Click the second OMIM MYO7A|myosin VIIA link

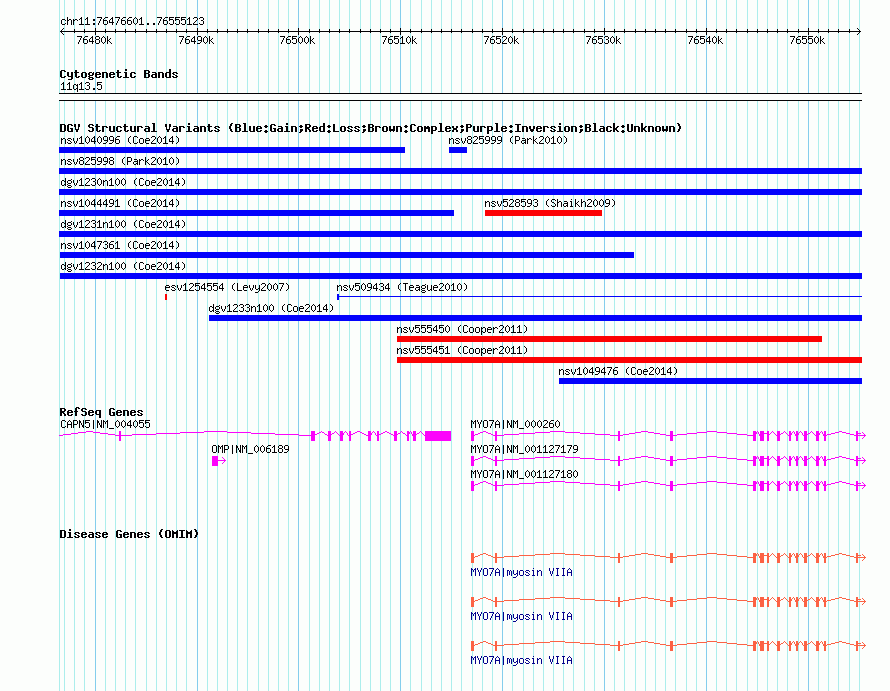click(x=522, y=616)
